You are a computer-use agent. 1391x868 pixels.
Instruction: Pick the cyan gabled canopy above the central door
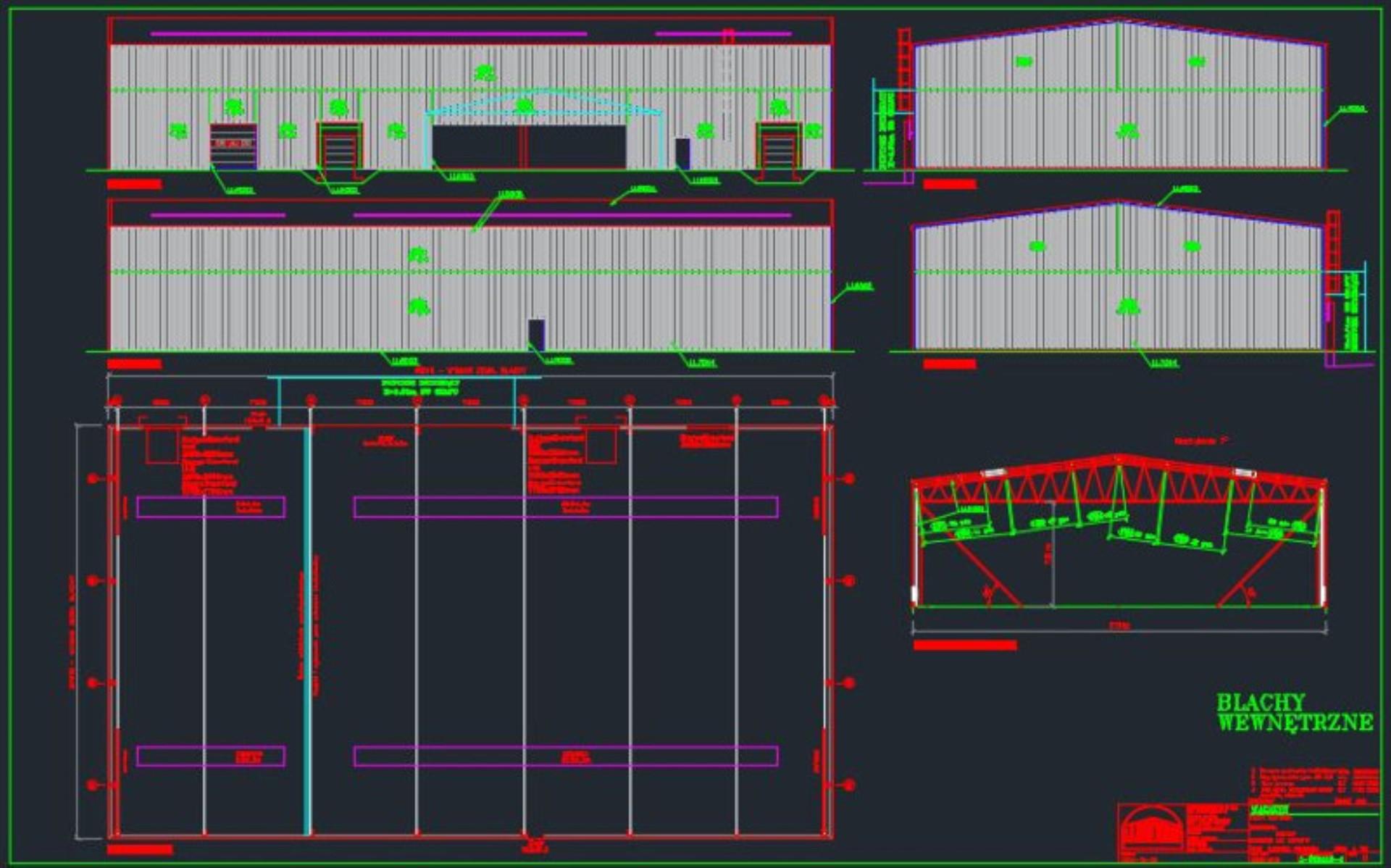pyautogui.click(x=543, y=103)
